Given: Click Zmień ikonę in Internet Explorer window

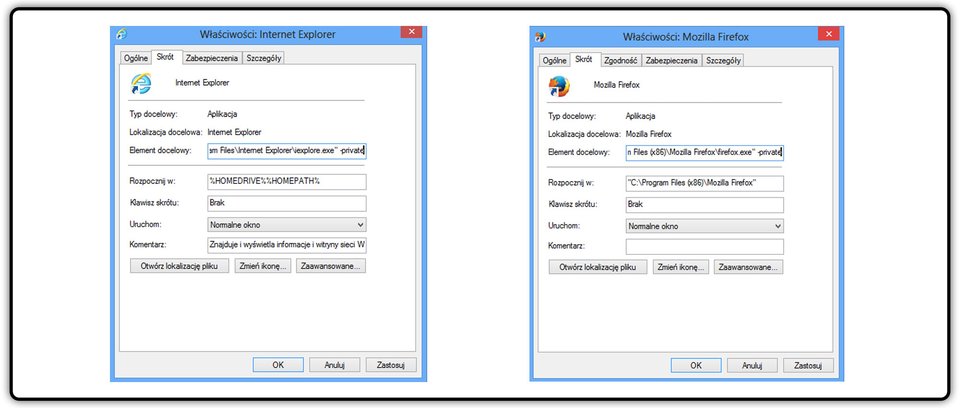Looking at the screenshot, I should tap(263, 266).
